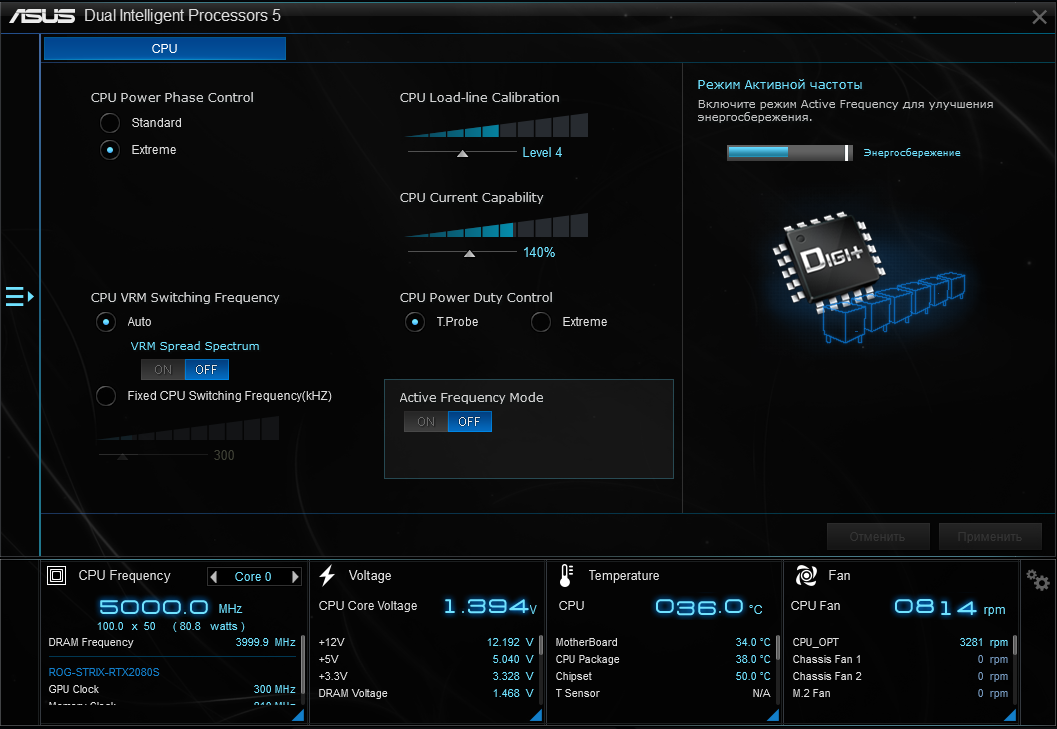Click the CPU Frequency chip icon
Screen dimensions: 1057x729
click(57, 575)
